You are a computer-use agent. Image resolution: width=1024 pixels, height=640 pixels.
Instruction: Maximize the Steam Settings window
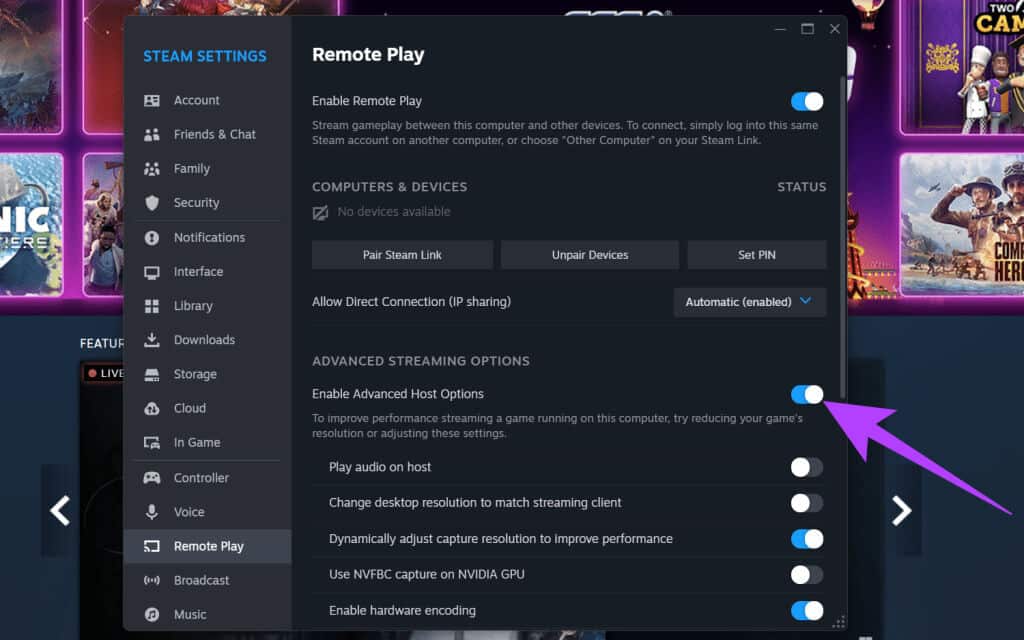pos(807,29)
